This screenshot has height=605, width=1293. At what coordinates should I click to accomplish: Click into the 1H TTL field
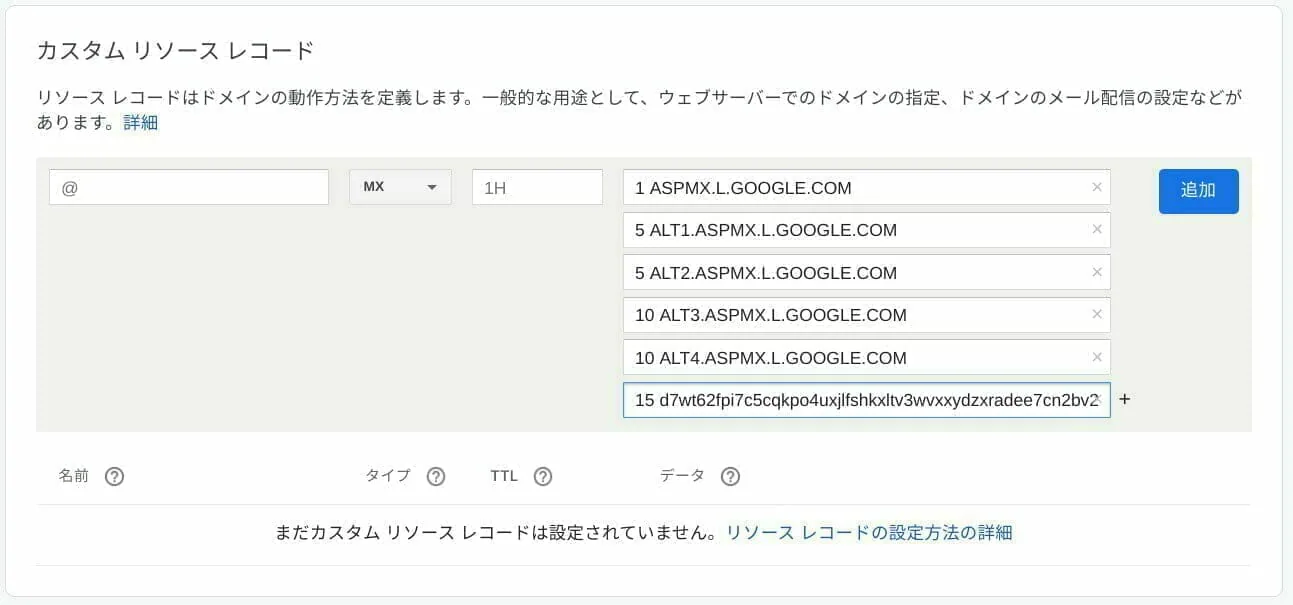(x=537, y=187)
